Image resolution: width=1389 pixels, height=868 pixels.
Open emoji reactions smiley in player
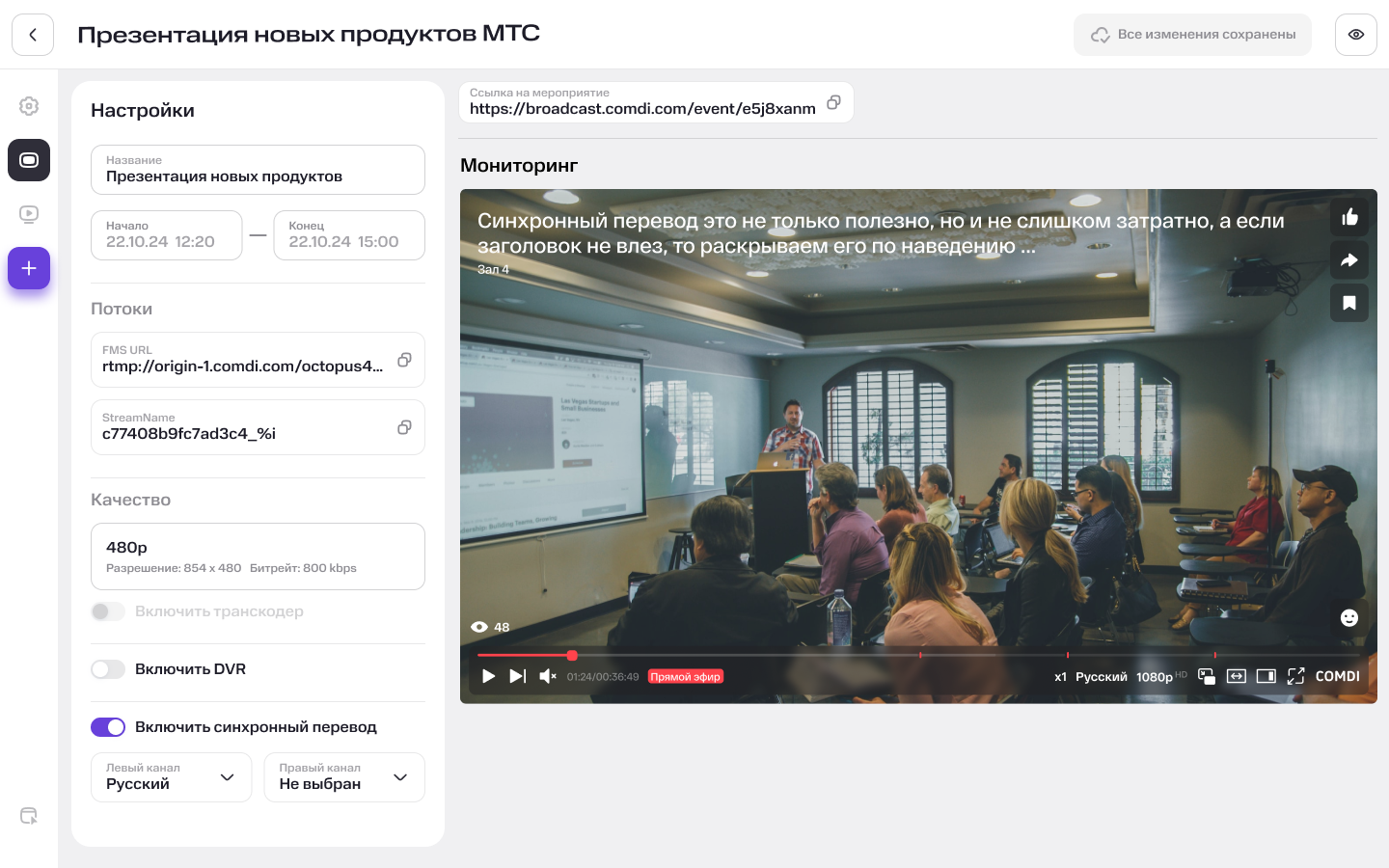(1349, 617)
